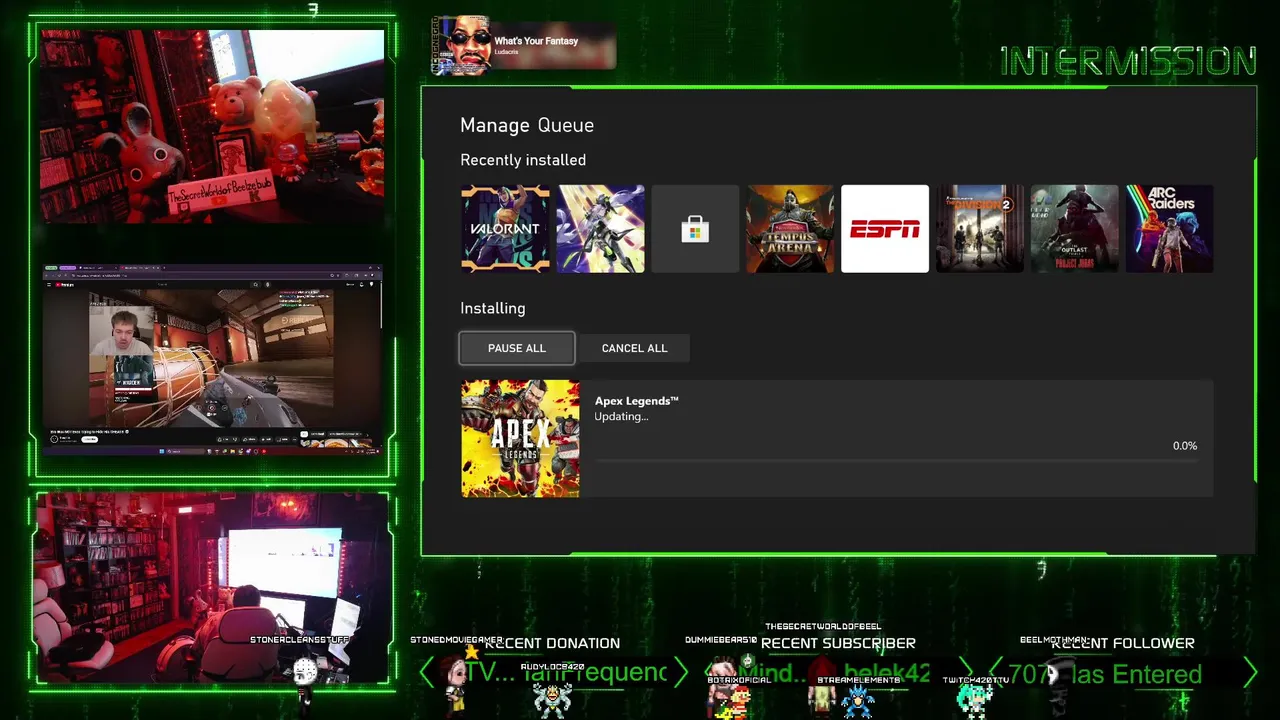1280x720 pixels.
Task: Click right arrow of Recent Donation ticker
Action: pyautogui.click(x=681, y=673)
